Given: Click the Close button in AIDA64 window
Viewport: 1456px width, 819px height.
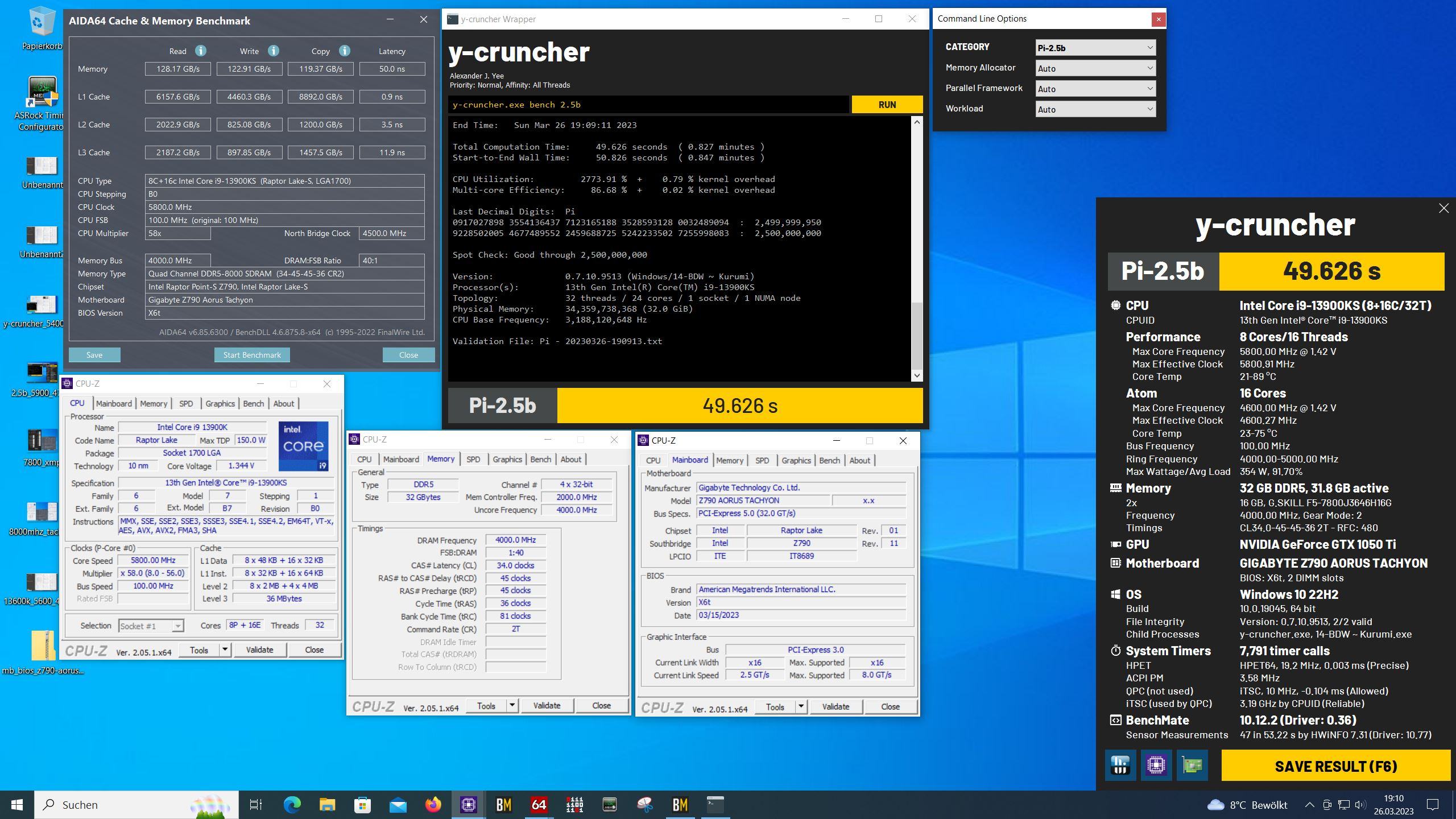Looking at the screenshot, I should coord(408,355).
